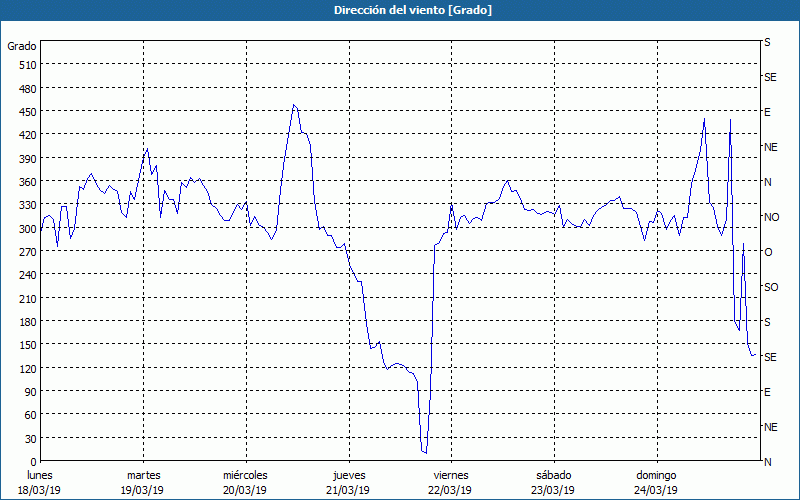Click the "miércoles" day label
Image resolution: width=800 pixels, height=500 pixels.
point(245,475)
